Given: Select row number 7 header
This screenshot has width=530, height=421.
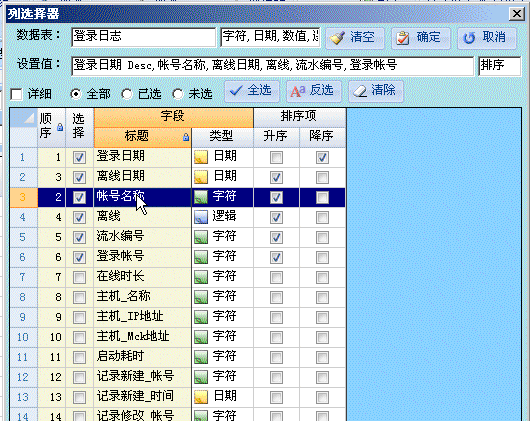Looking at the screenshot, I should (x=23, y=278).
